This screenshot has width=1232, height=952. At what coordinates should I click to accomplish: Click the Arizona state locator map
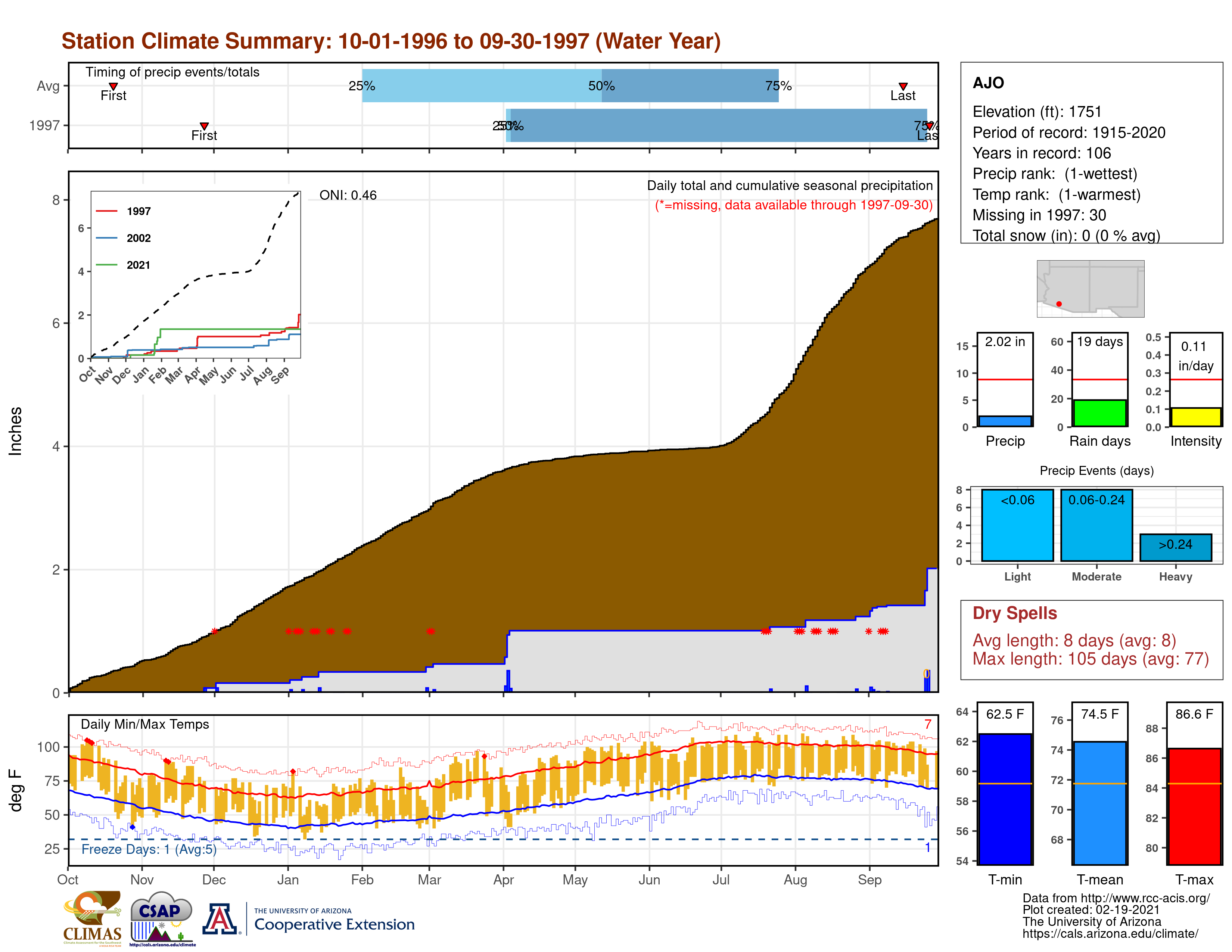point(1090,288)
